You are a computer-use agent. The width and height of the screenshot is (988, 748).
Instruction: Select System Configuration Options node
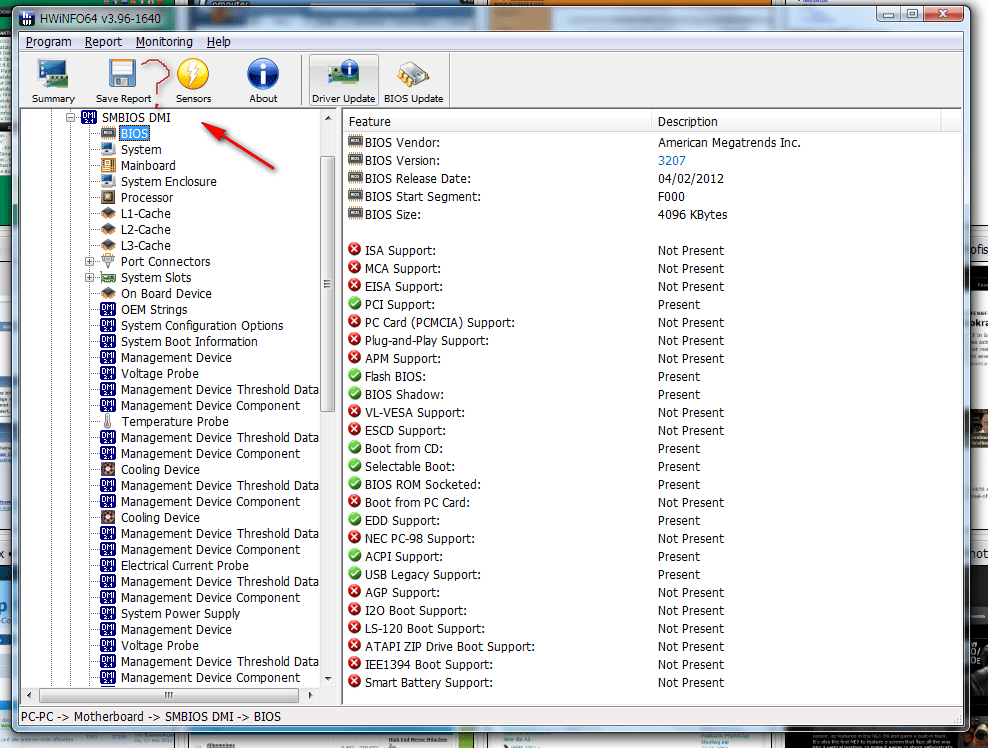[202, 325]
